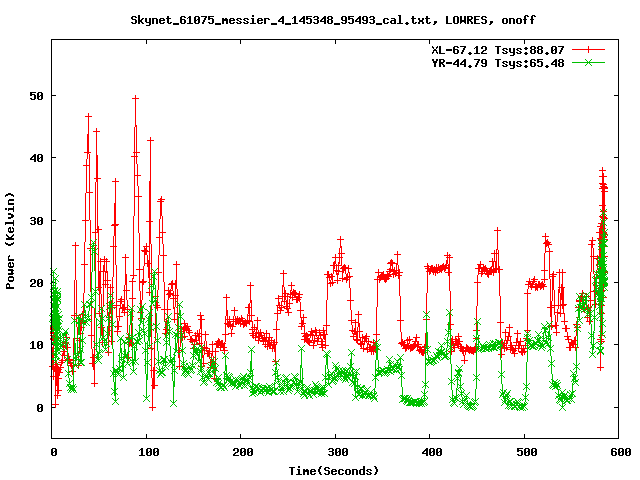Click the 10 tick label on the power axis
Viewport: 640px width, 480px height.
37,345
